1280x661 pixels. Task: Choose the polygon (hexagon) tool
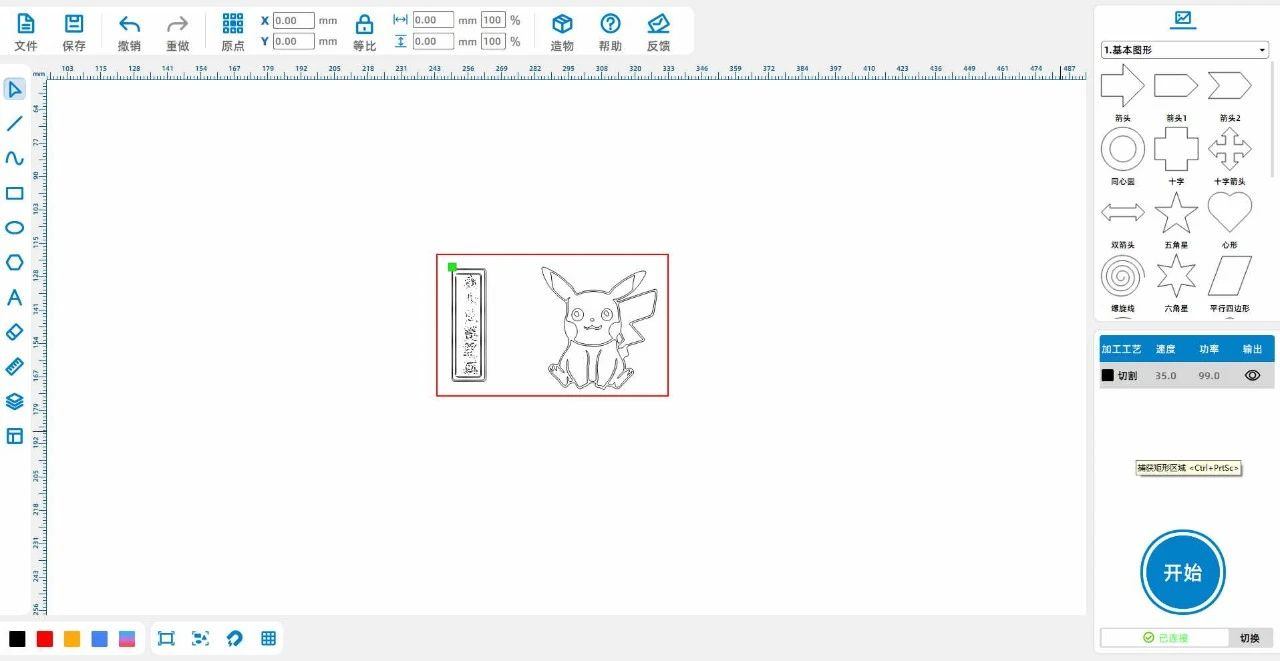tap(14, 262)
